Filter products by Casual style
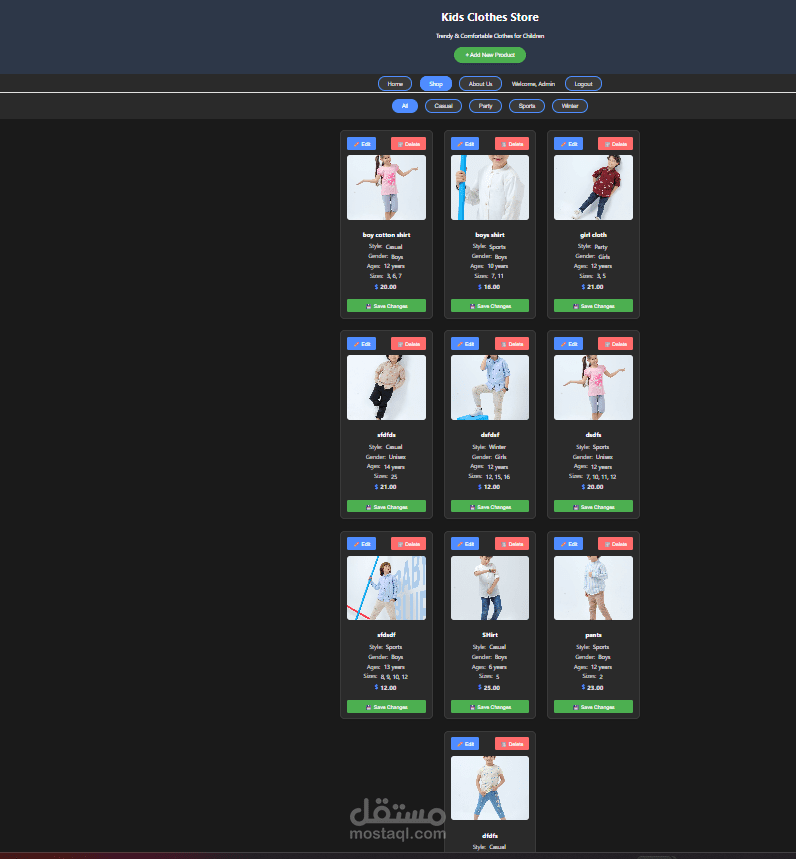796x859 pixels. click(443, 106)
